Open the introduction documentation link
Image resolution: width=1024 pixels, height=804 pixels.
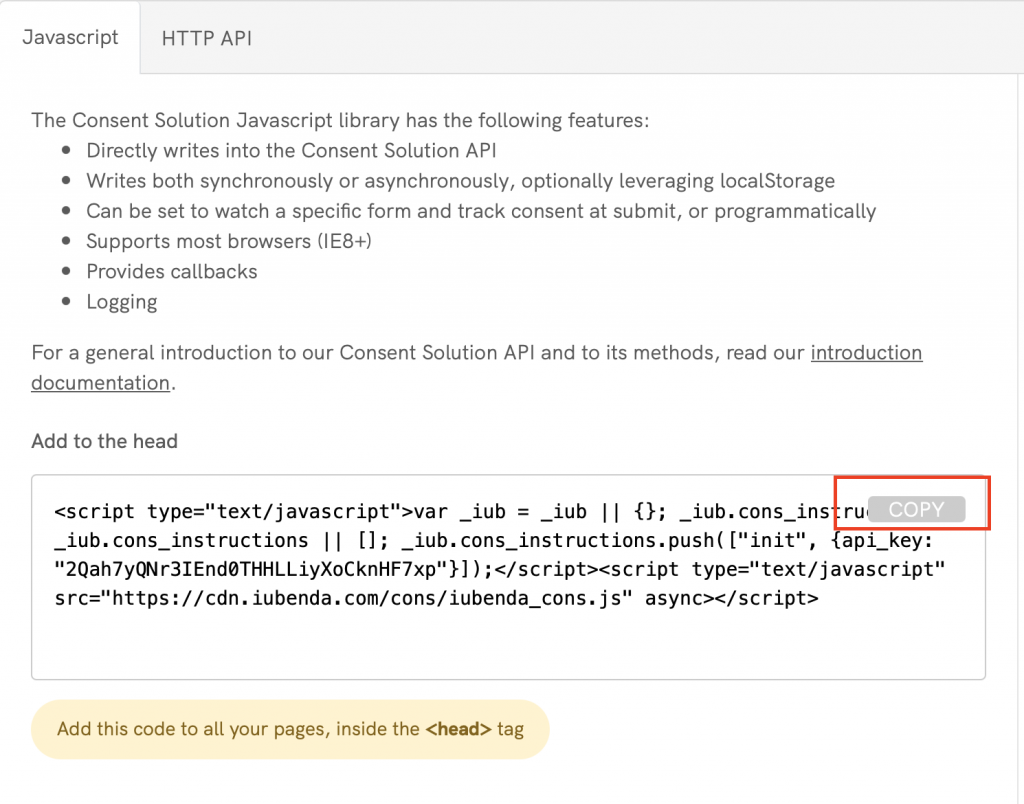click(866, 352)
